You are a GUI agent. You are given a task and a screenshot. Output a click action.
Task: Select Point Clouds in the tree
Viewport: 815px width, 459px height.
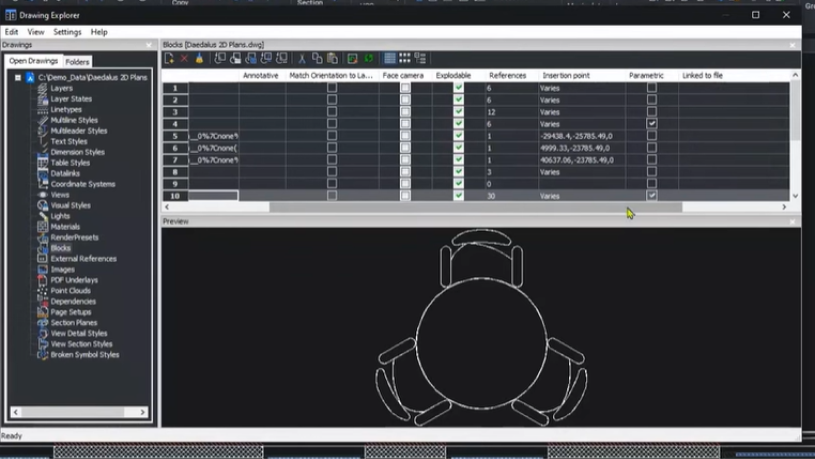pos(70,291)
